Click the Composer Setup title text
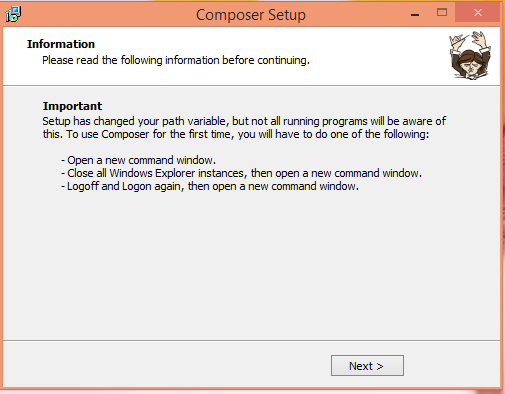This screenshot has width=505, height=394. coord(251,15)
